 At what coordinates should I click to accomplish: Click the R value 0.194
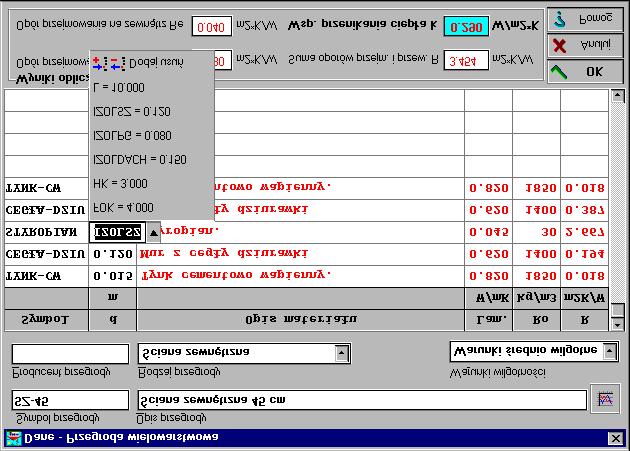585,254
